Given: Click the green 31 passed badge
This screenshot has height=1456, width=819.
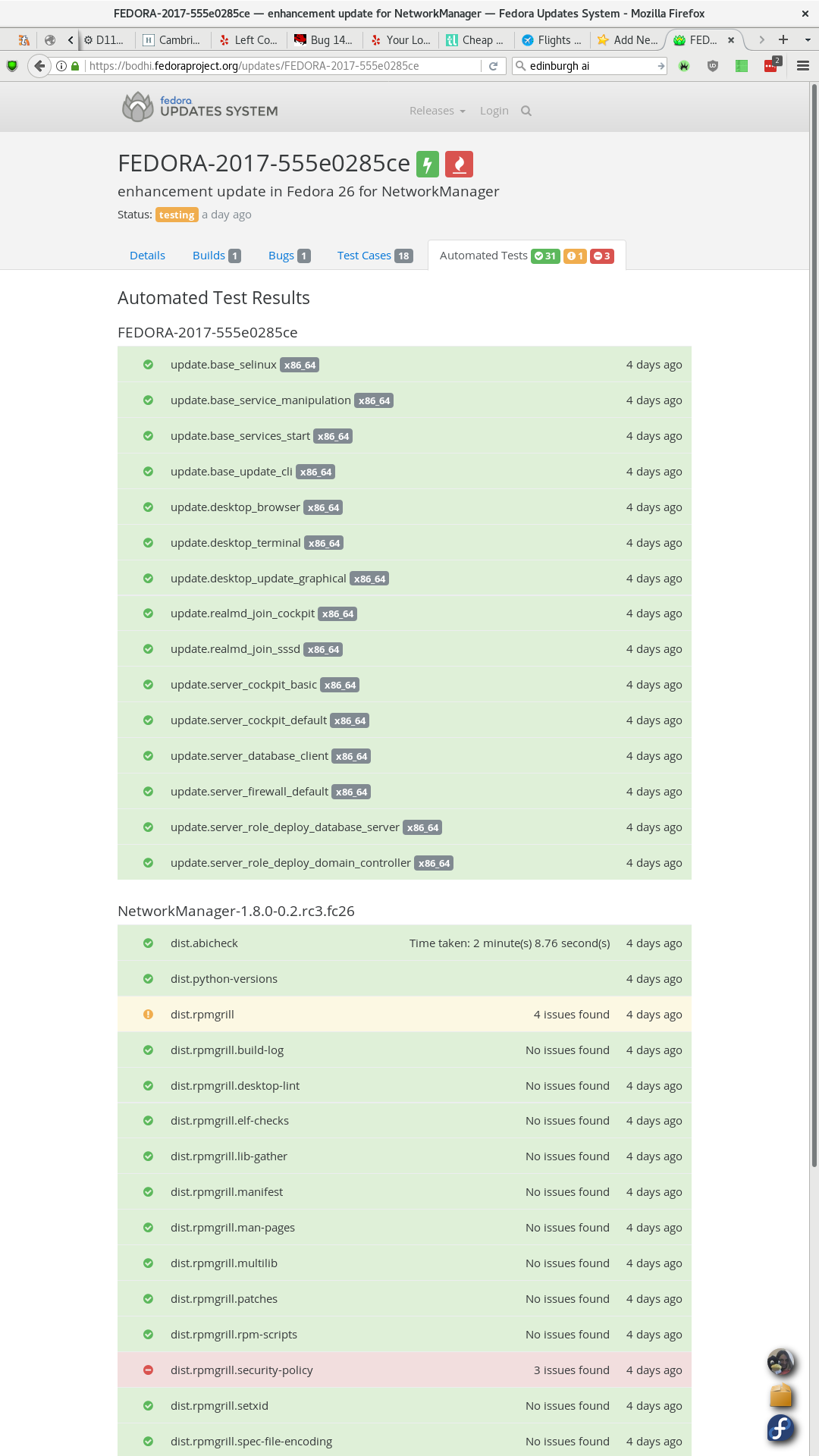Looking at the screenshot, I should pyautogui.click(x=545, y=256).
